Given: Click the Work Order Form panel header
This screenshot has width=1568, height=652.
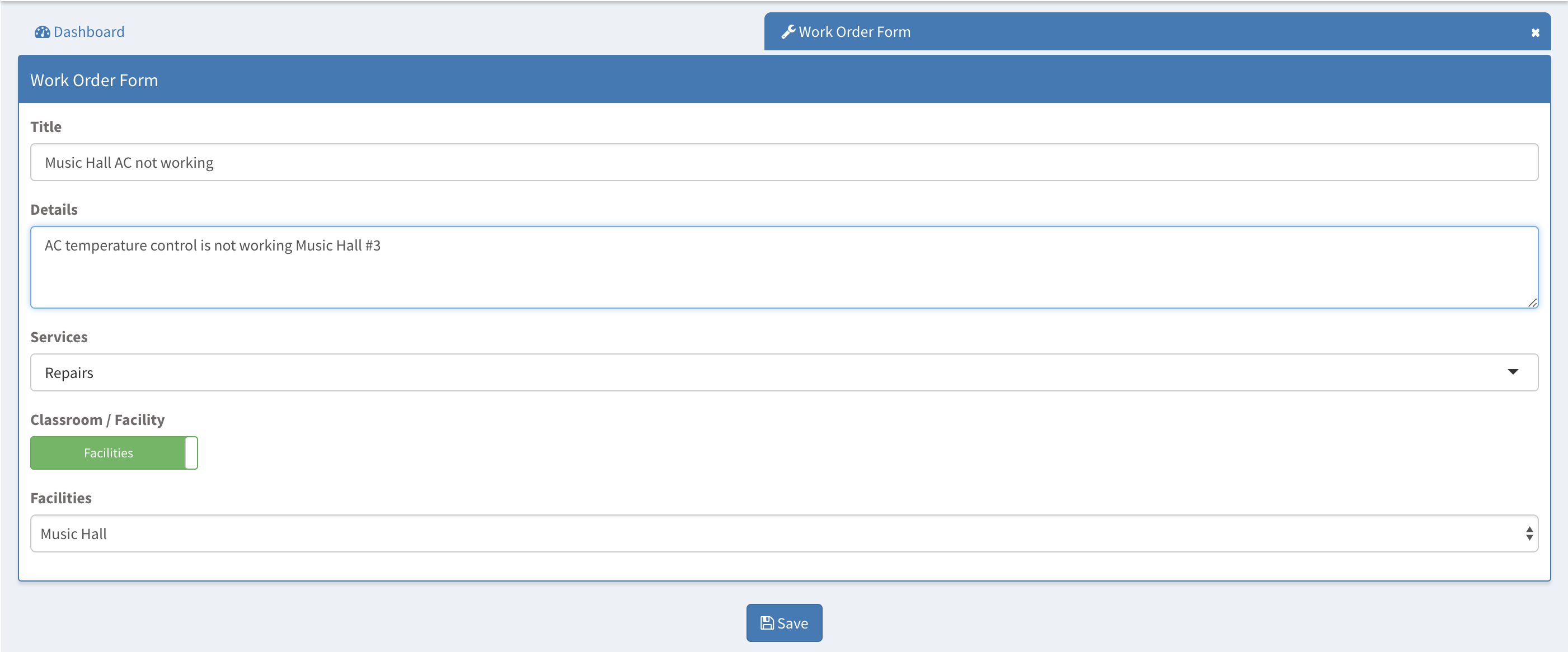Looking at the screenshot, I should click(x=783, y=79).
